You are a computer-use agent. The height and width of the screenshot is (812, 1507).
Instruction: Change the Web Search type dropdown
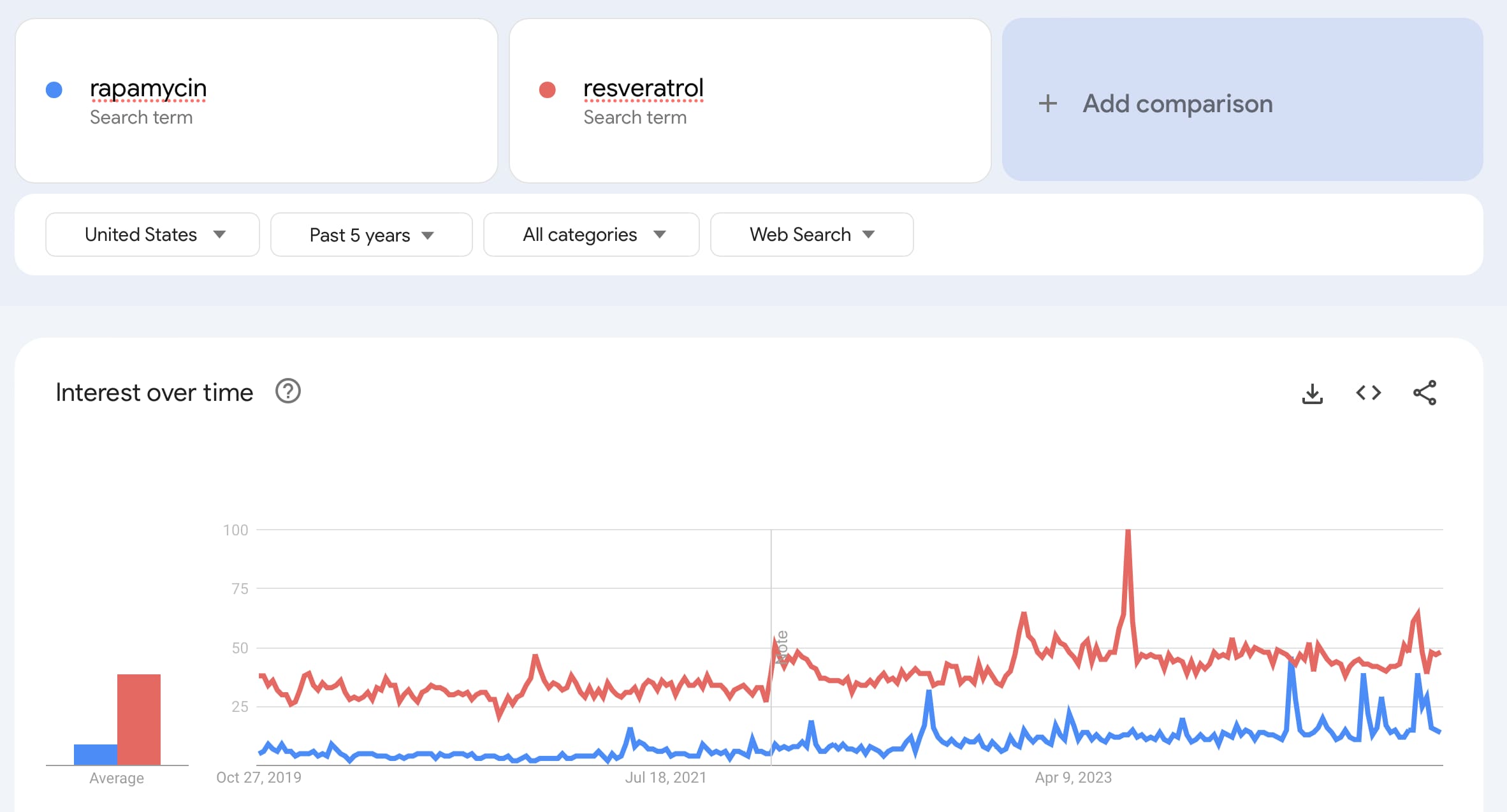(812, 235)
